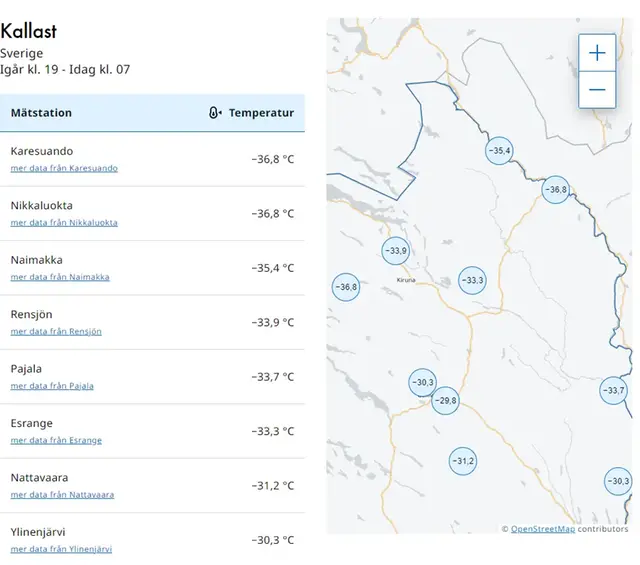Click the Temperatur column header label

(x=261, y=113)
